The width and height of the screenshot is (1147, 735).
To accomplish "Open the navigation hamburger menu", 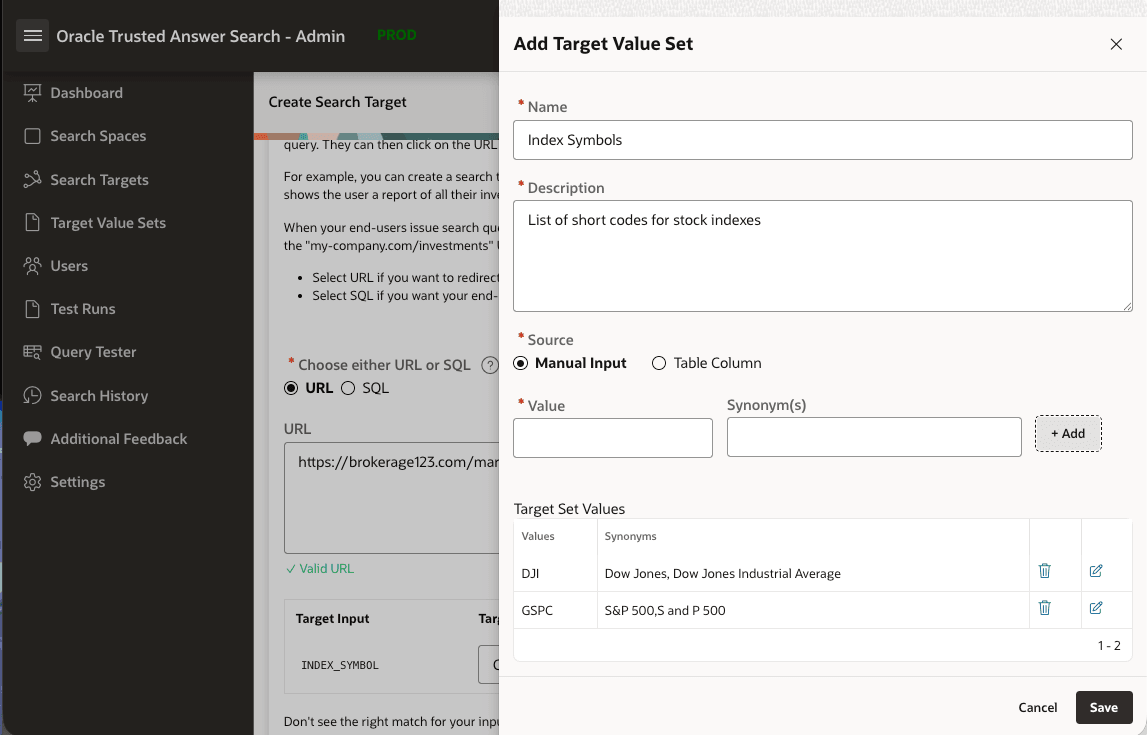I will (32, 35).
